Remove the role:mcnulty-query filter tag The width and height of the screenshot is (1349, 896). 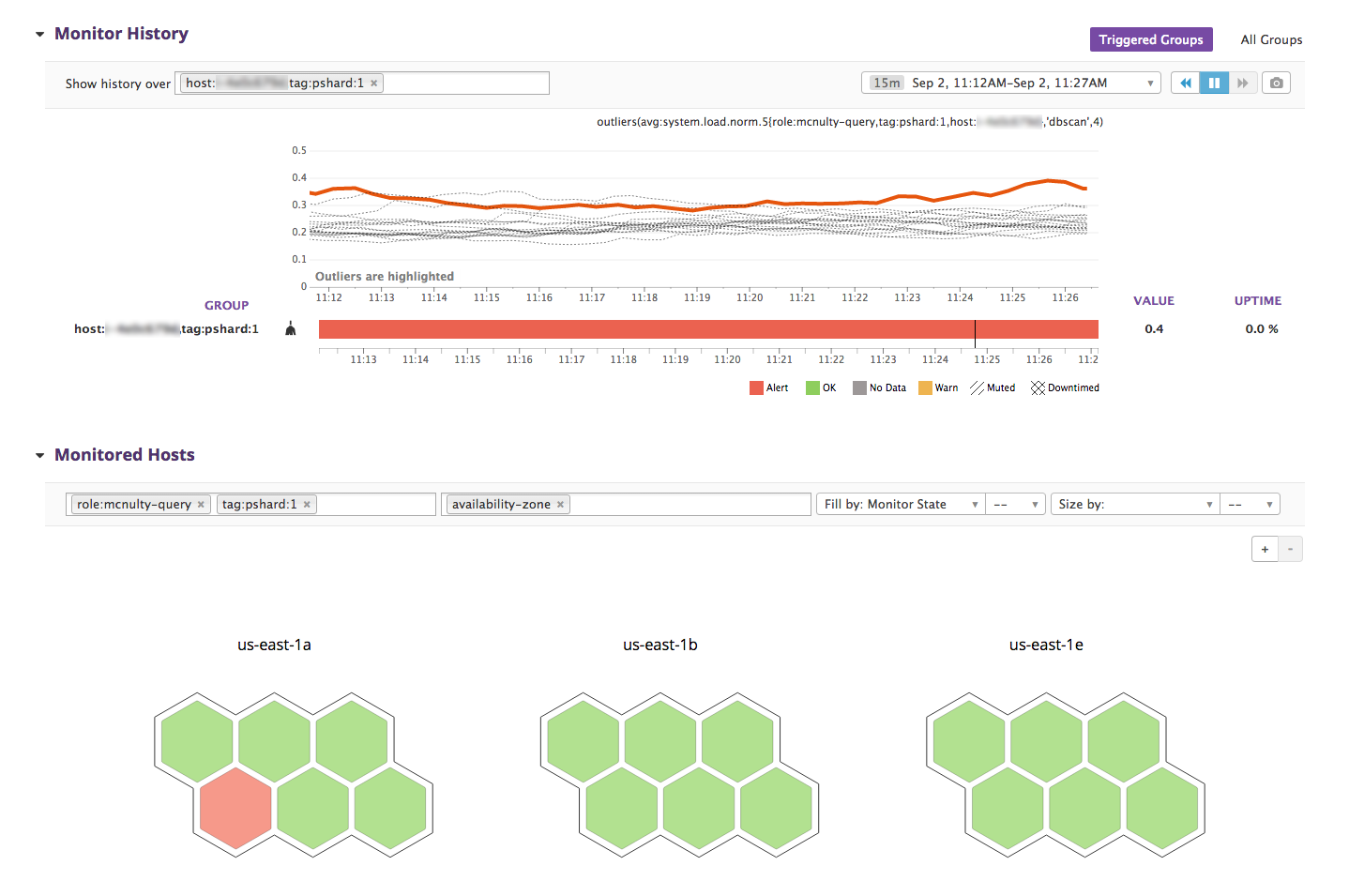pyautogui.click(x=201, y=505)
